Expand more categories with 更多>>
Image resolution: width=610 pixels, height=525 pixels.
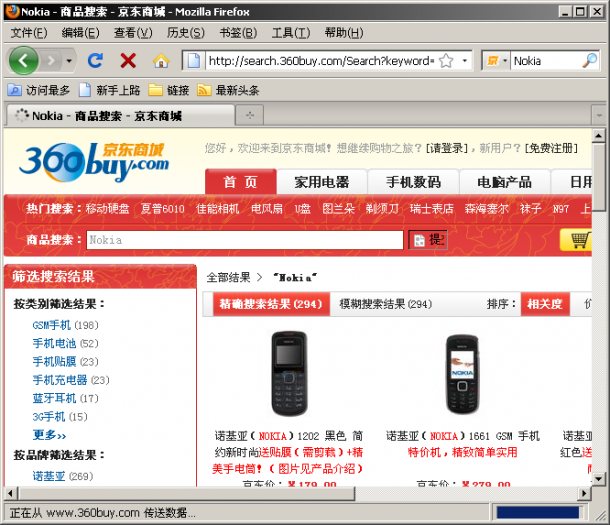[x=49, y=435]
